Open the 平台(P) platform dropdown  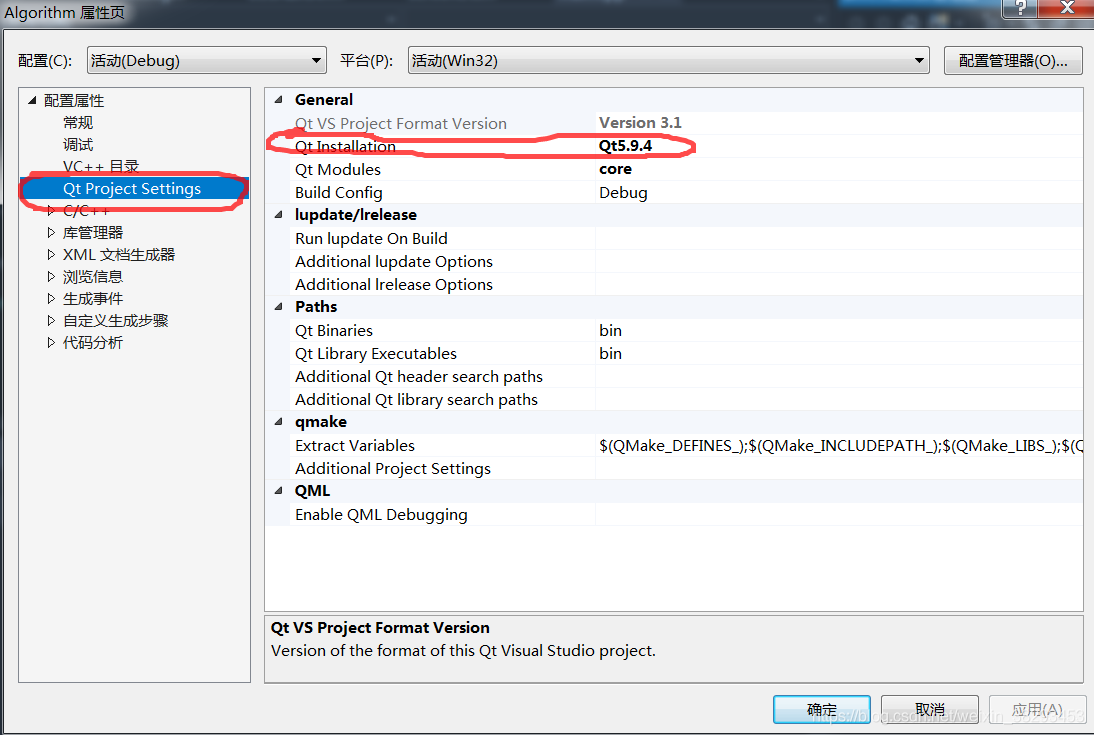click(x=668, y=61)
